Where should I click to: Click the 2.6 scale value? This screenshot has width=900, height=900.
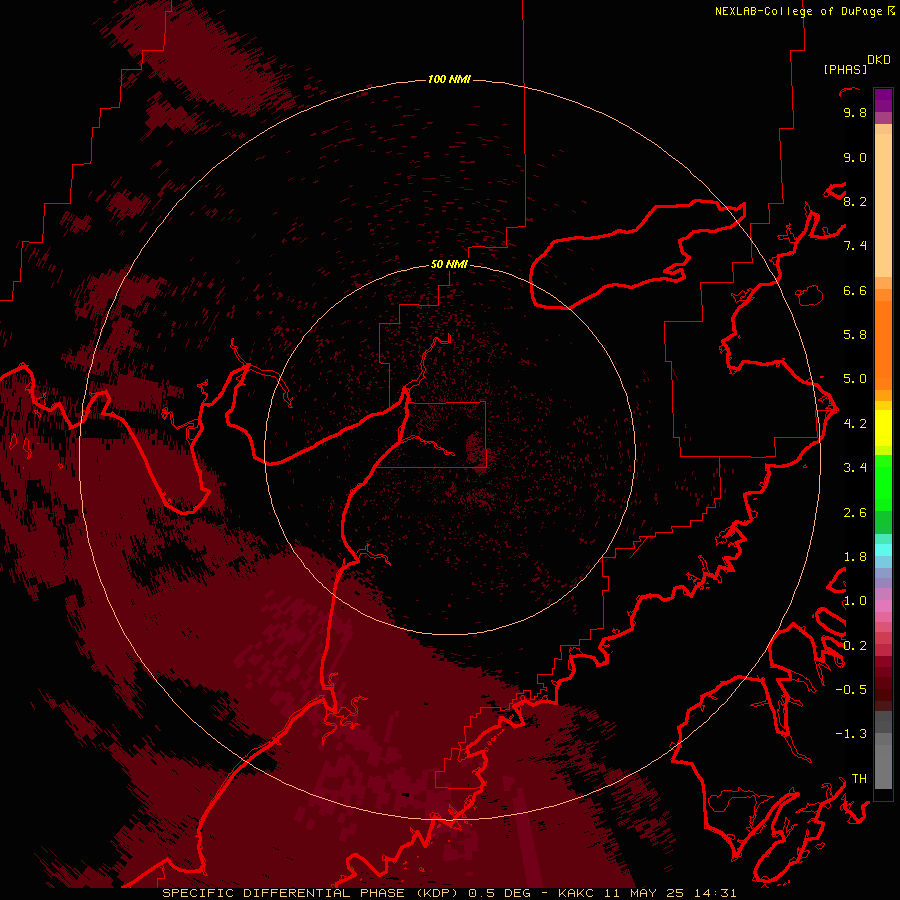point(855,513)
